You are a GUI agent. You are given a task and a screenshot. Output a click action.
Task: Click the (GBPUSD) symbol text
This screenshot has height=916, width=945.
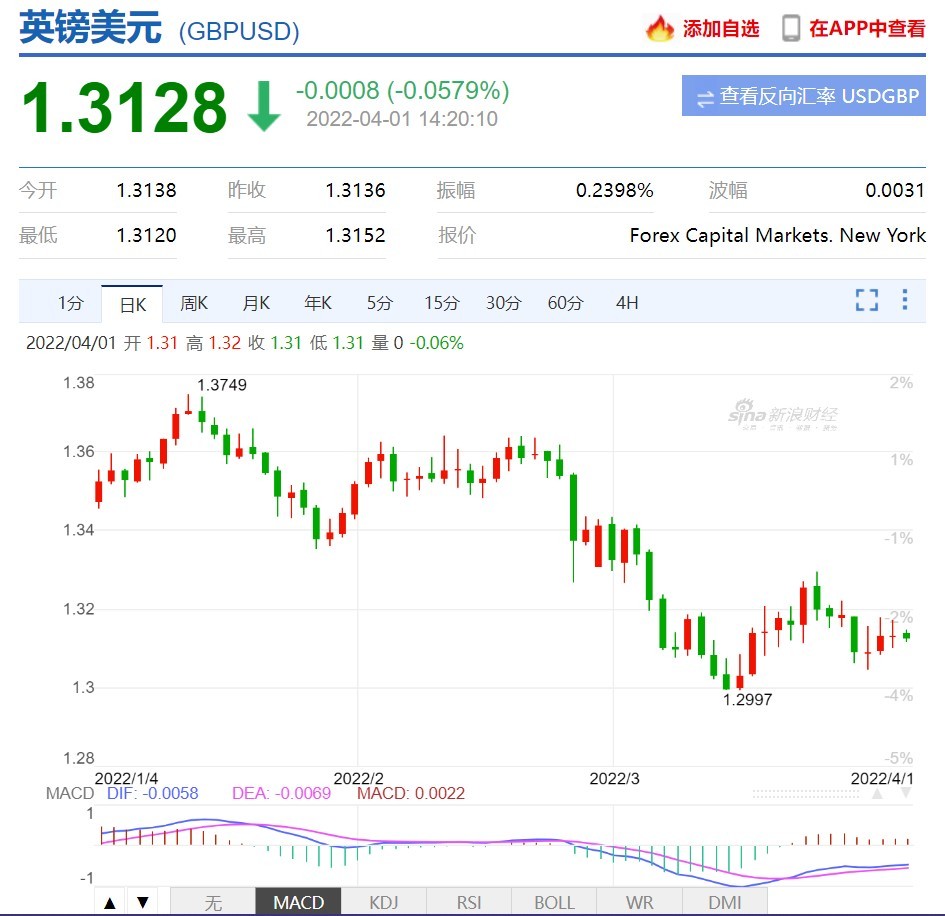(x=239, y=31)
